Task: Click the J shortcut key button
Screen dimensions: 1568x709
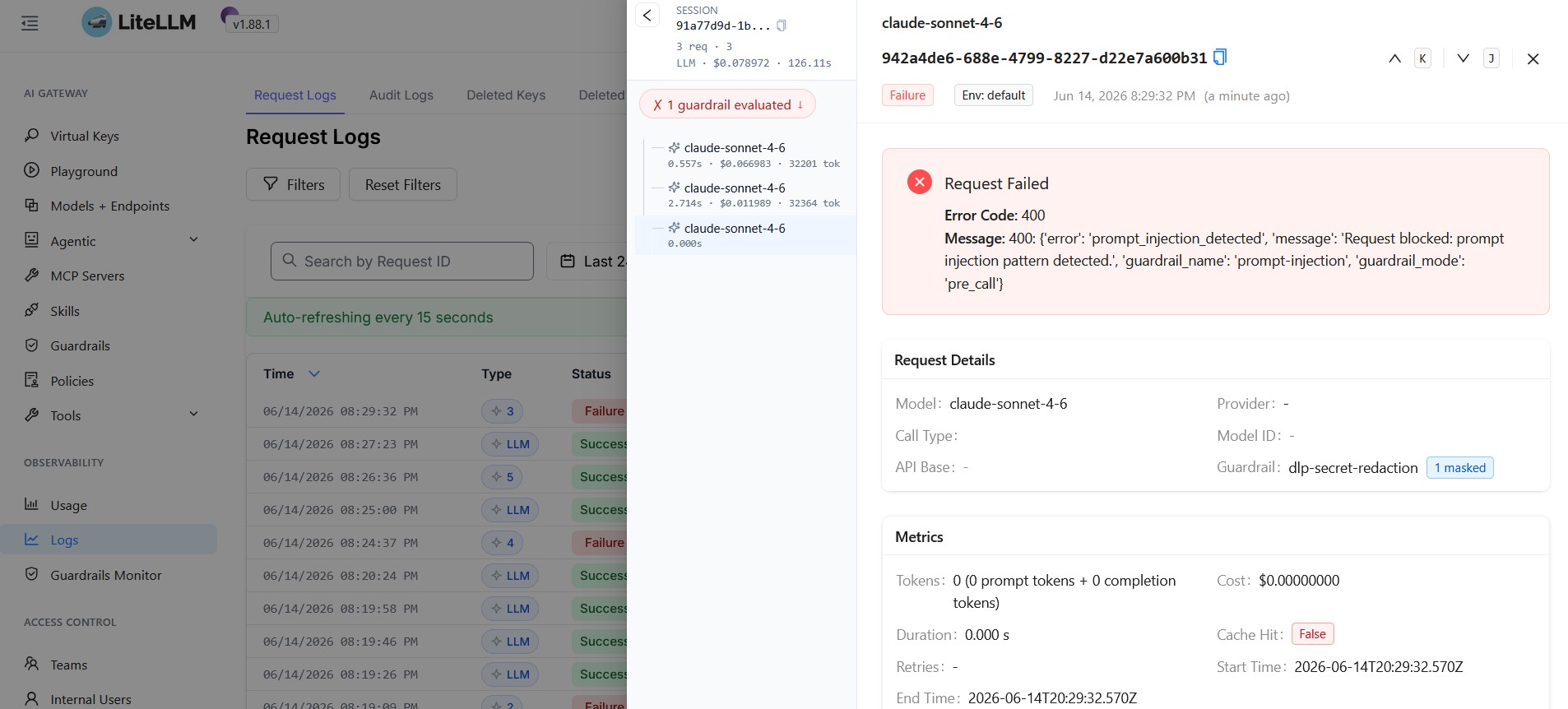Action: 1491,58
